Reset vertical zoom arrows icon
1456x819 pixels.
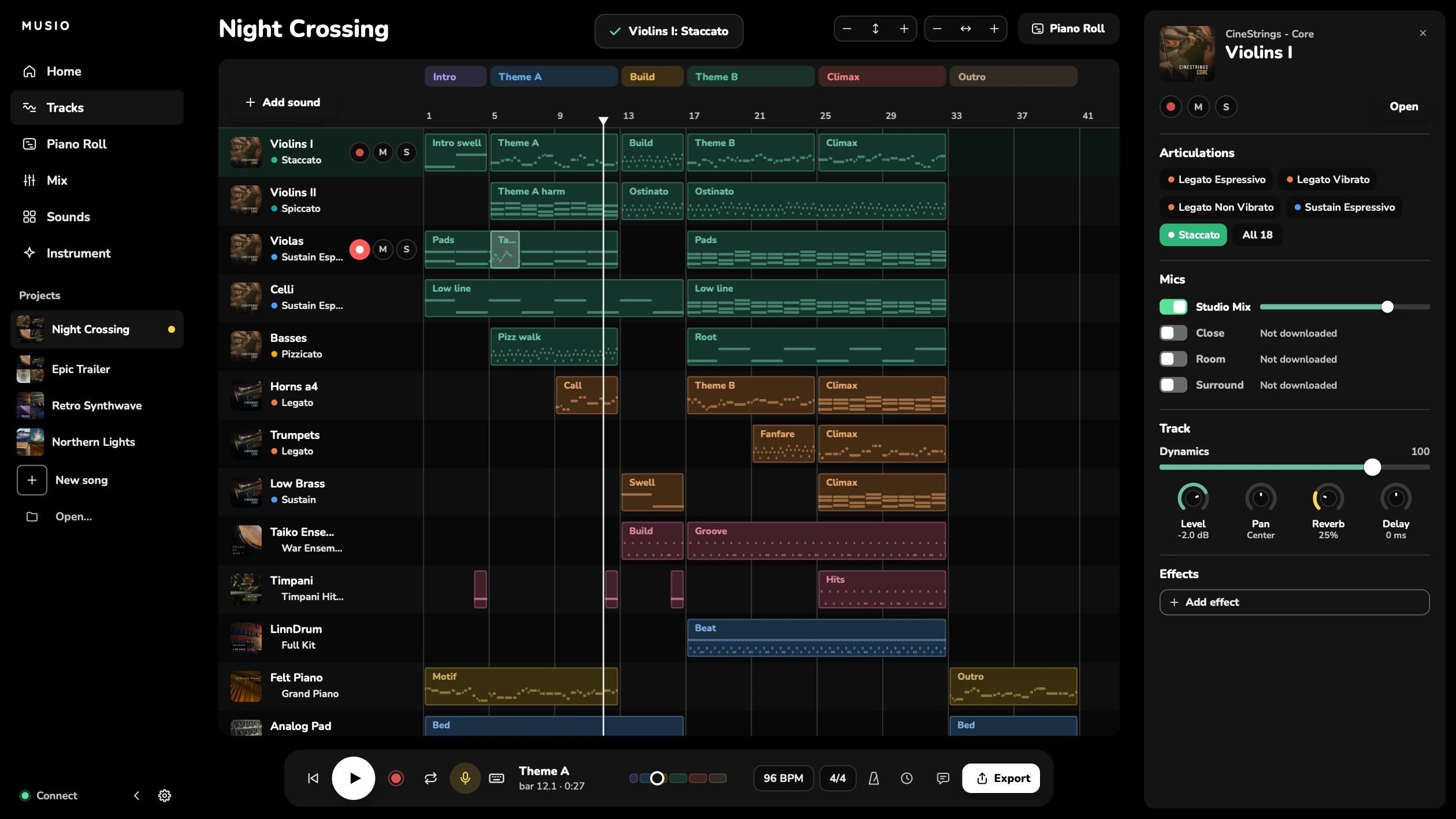point(875,28)
